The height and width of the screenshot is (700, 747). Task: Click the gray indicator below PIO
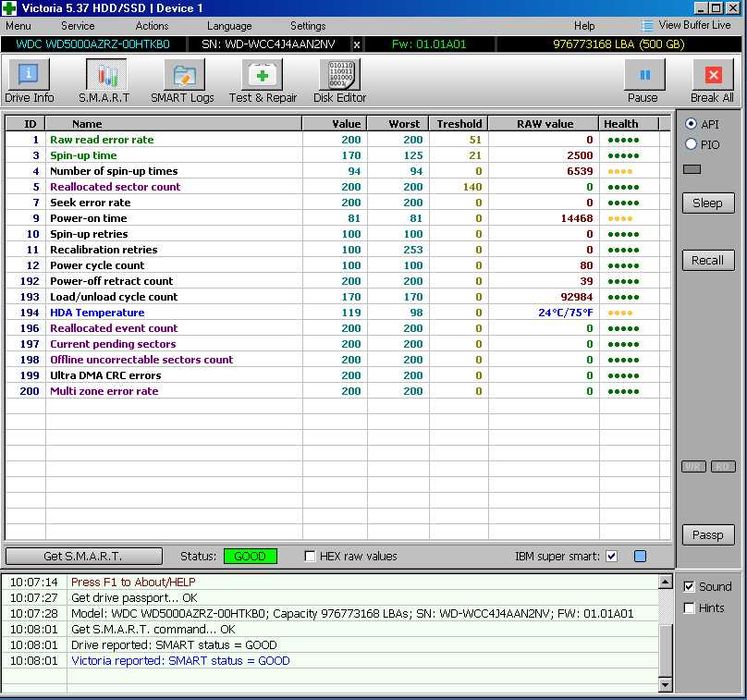tap(692, 169)
